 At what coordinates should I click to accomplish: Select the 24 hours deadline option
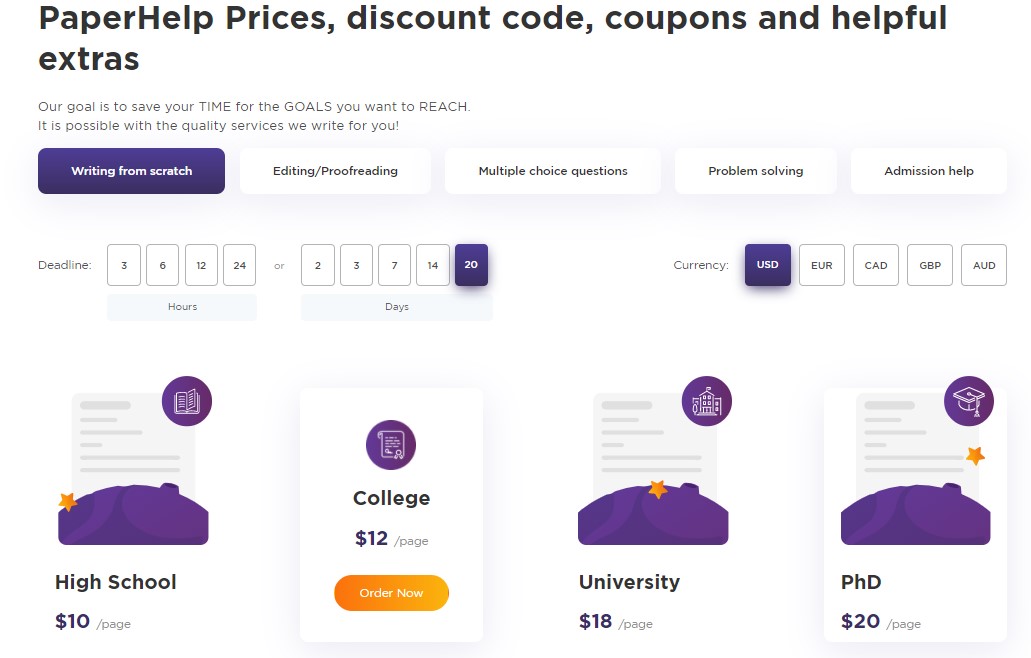pos(240,265)
